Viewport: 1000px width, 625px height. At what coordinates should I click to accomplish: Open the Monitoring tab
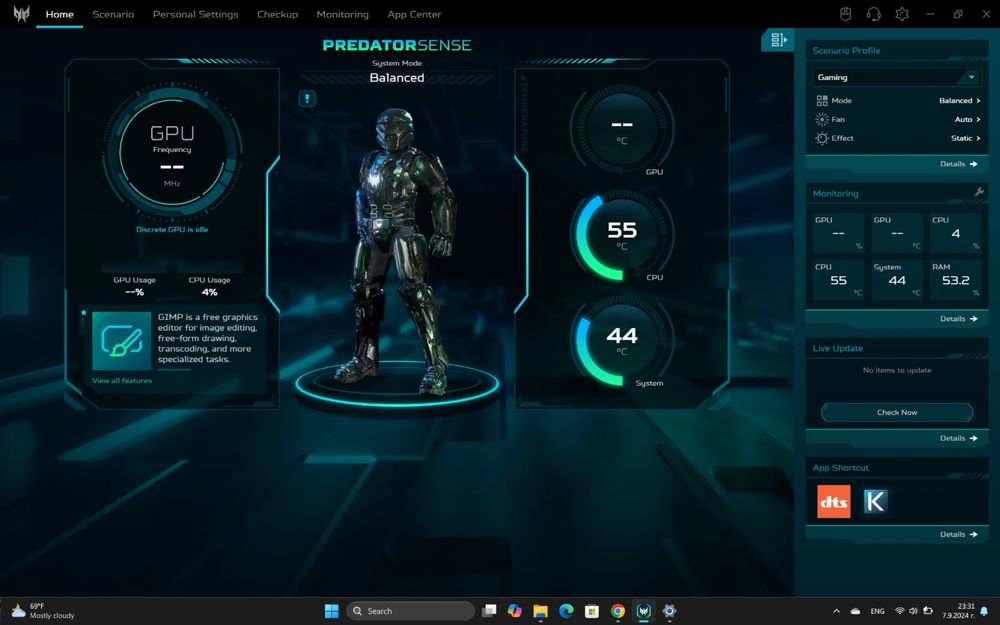tap(342, 14)
